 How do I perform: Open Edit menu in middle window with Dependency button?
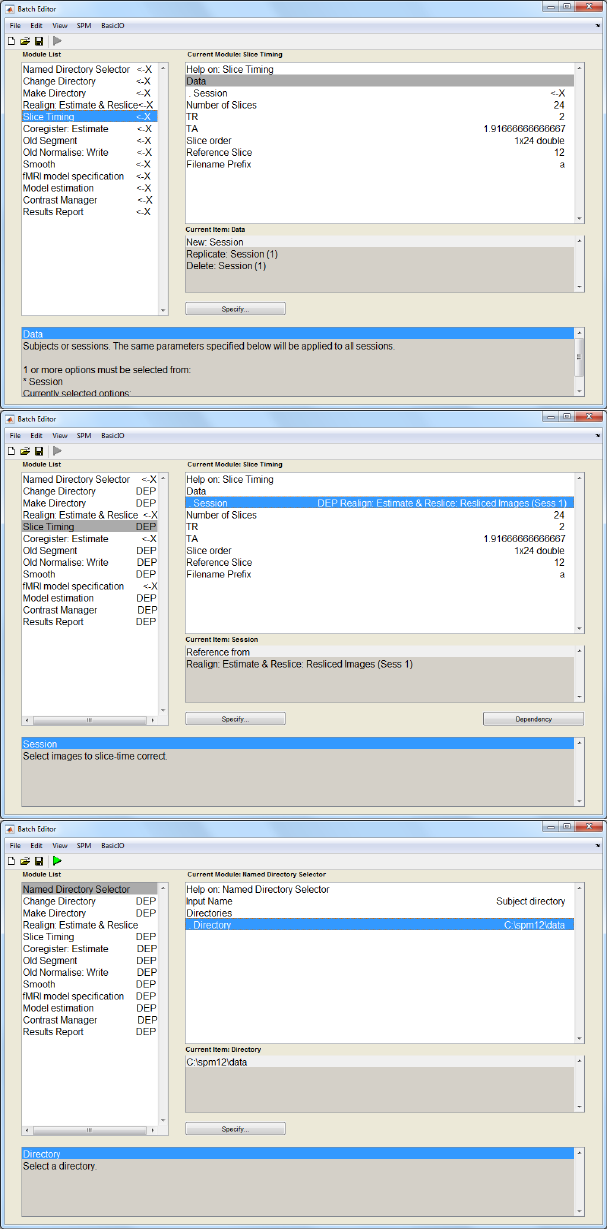click(x=36, y=435)
